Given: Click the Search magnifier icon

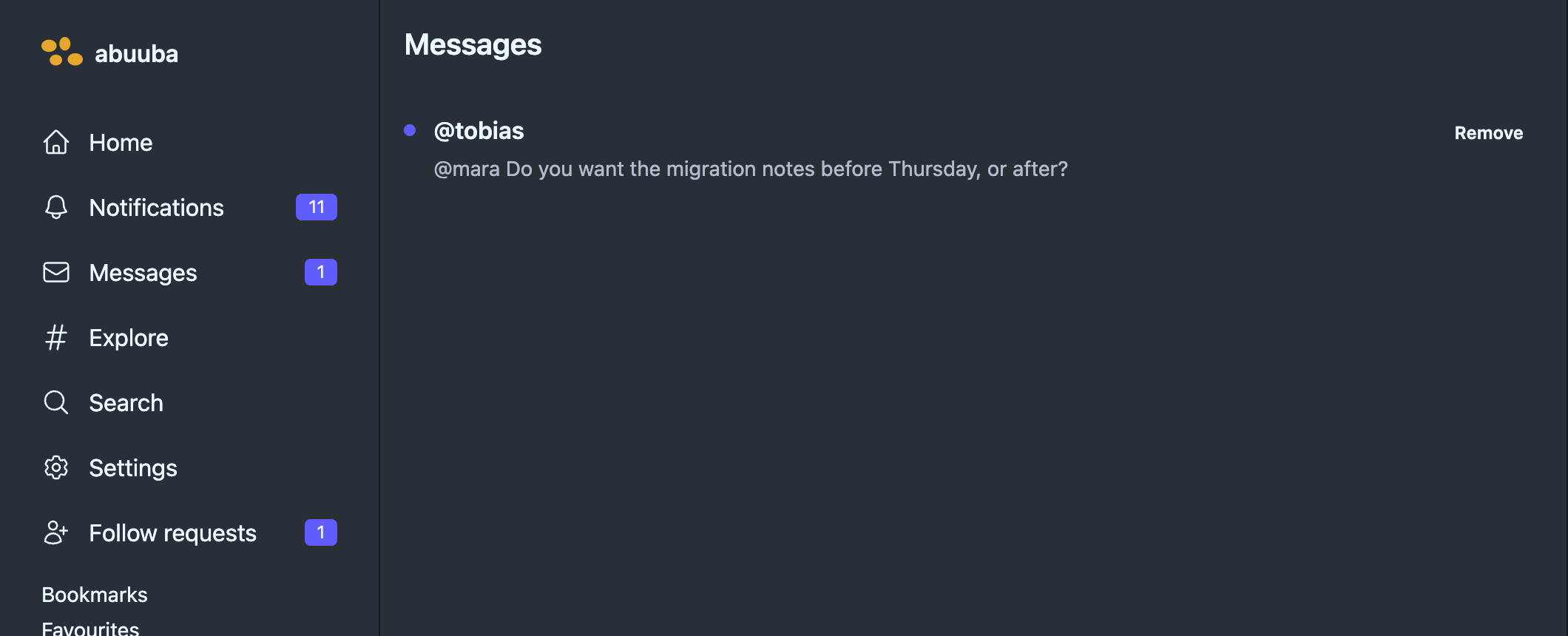Looking at the screenshot, I should click(56, 402).
